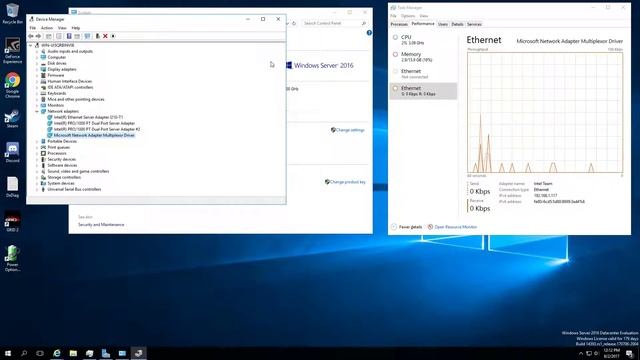
Task: Open Internet Explorer from the taskbar
Action: (x=57, y=353)
